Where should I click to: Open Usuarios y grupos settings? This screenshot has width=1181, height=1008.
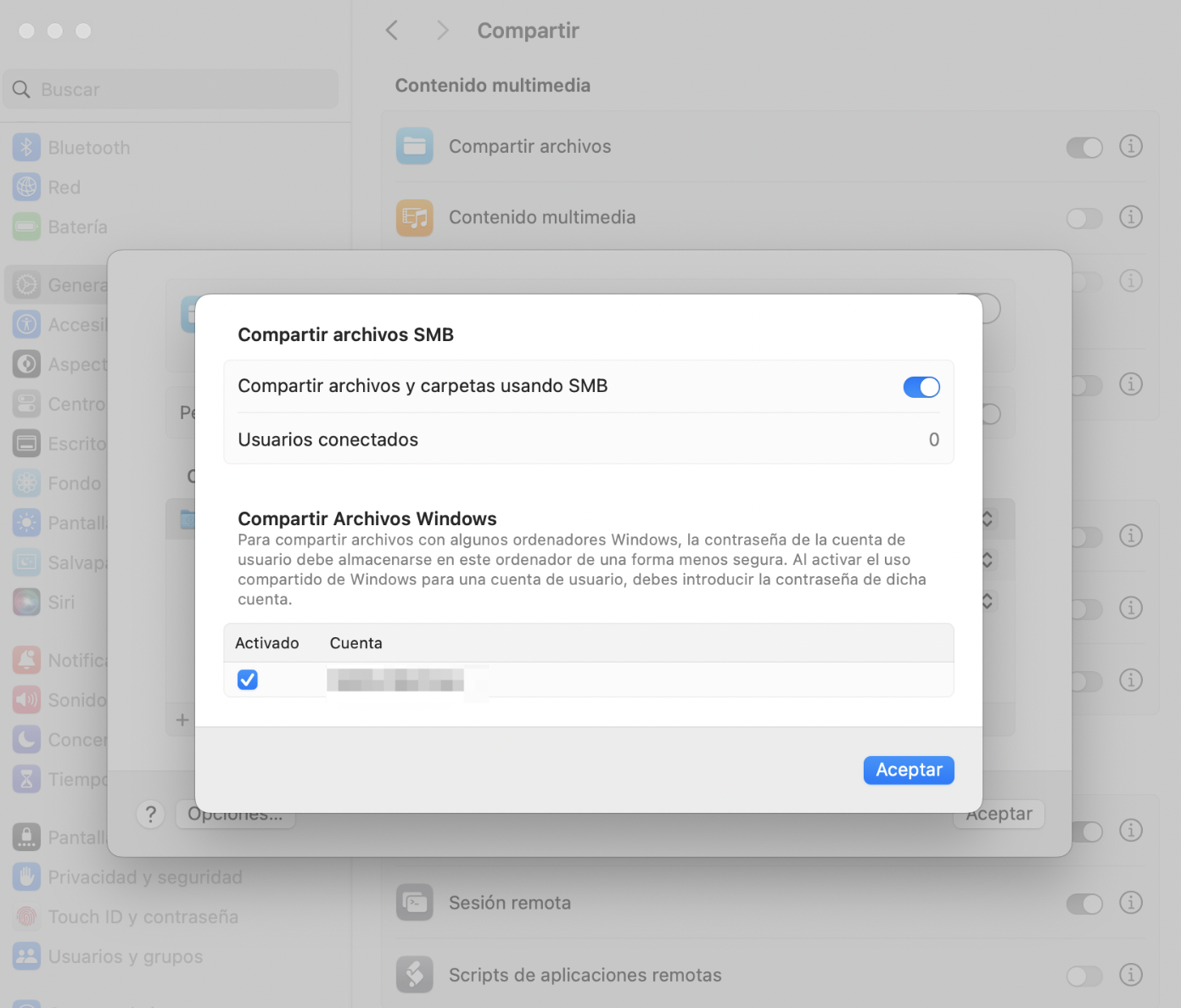coord(126,957)
